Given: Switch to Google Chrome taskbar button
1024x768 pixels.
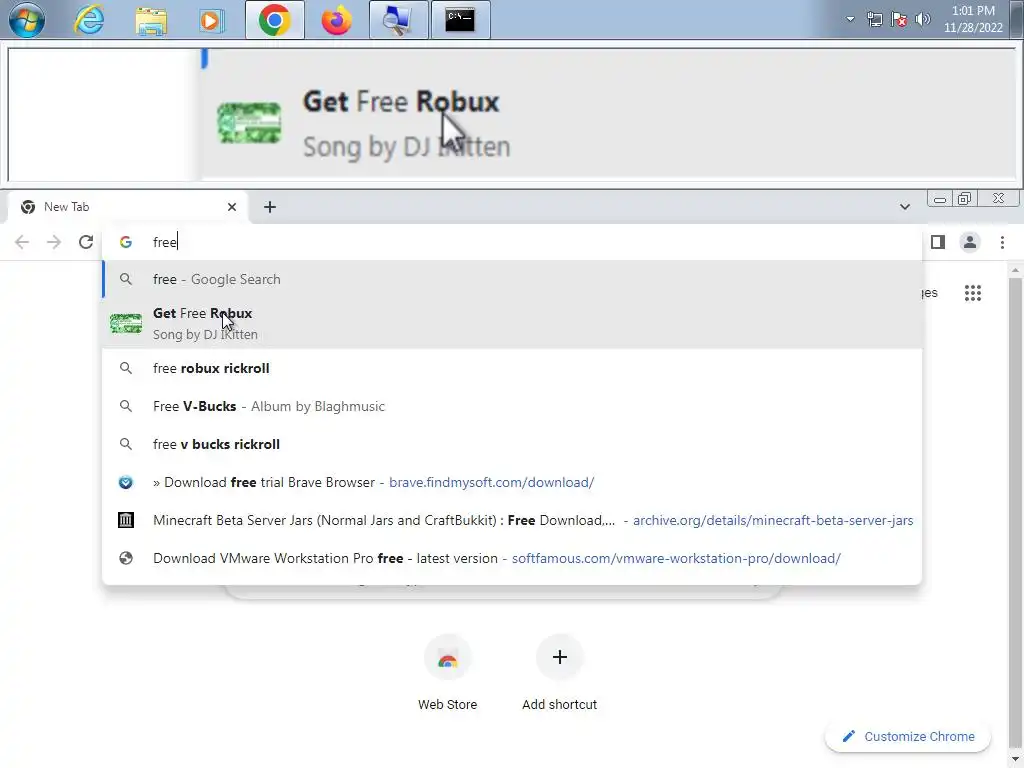Looking at the screenshot, I should tap(274, 20).
